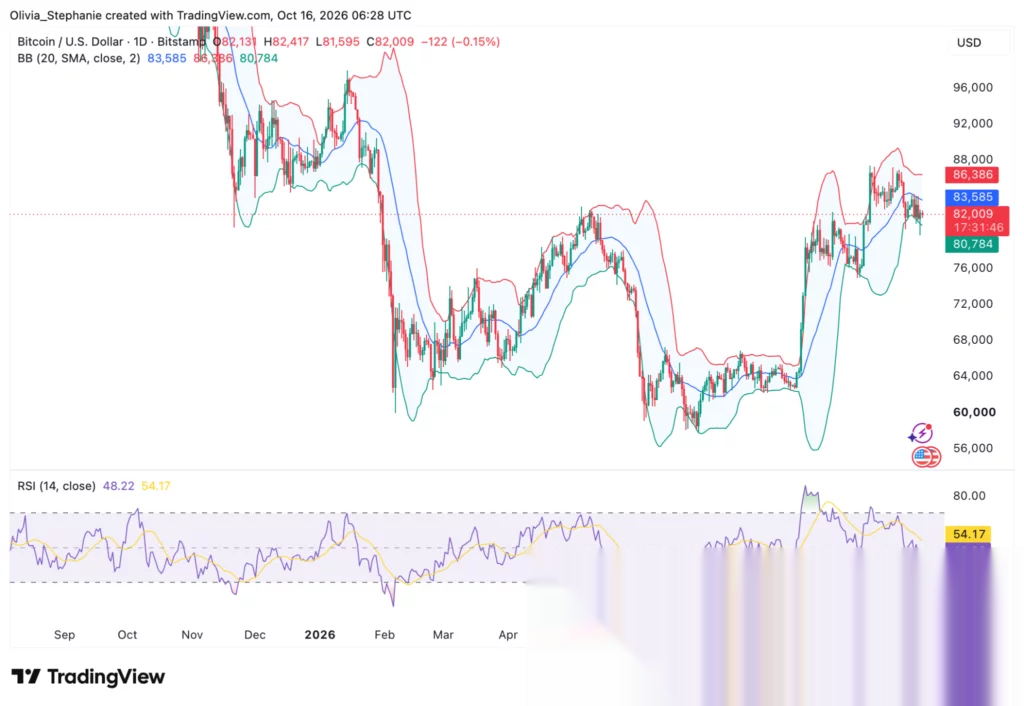Open BB (20, SMA, close, 2) indicator legend
The image size is (1024, 706).
[78, 58]
